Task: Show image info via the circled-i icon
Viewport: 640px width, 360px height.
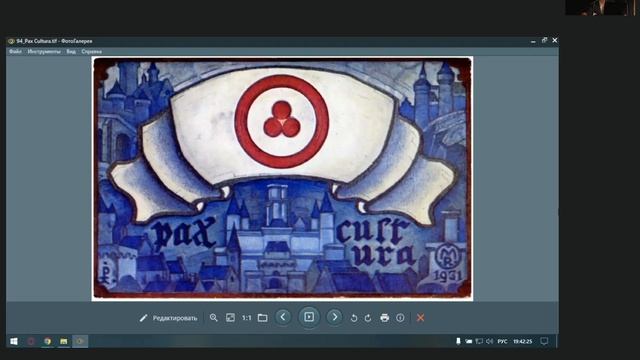Action: [400, 318]
